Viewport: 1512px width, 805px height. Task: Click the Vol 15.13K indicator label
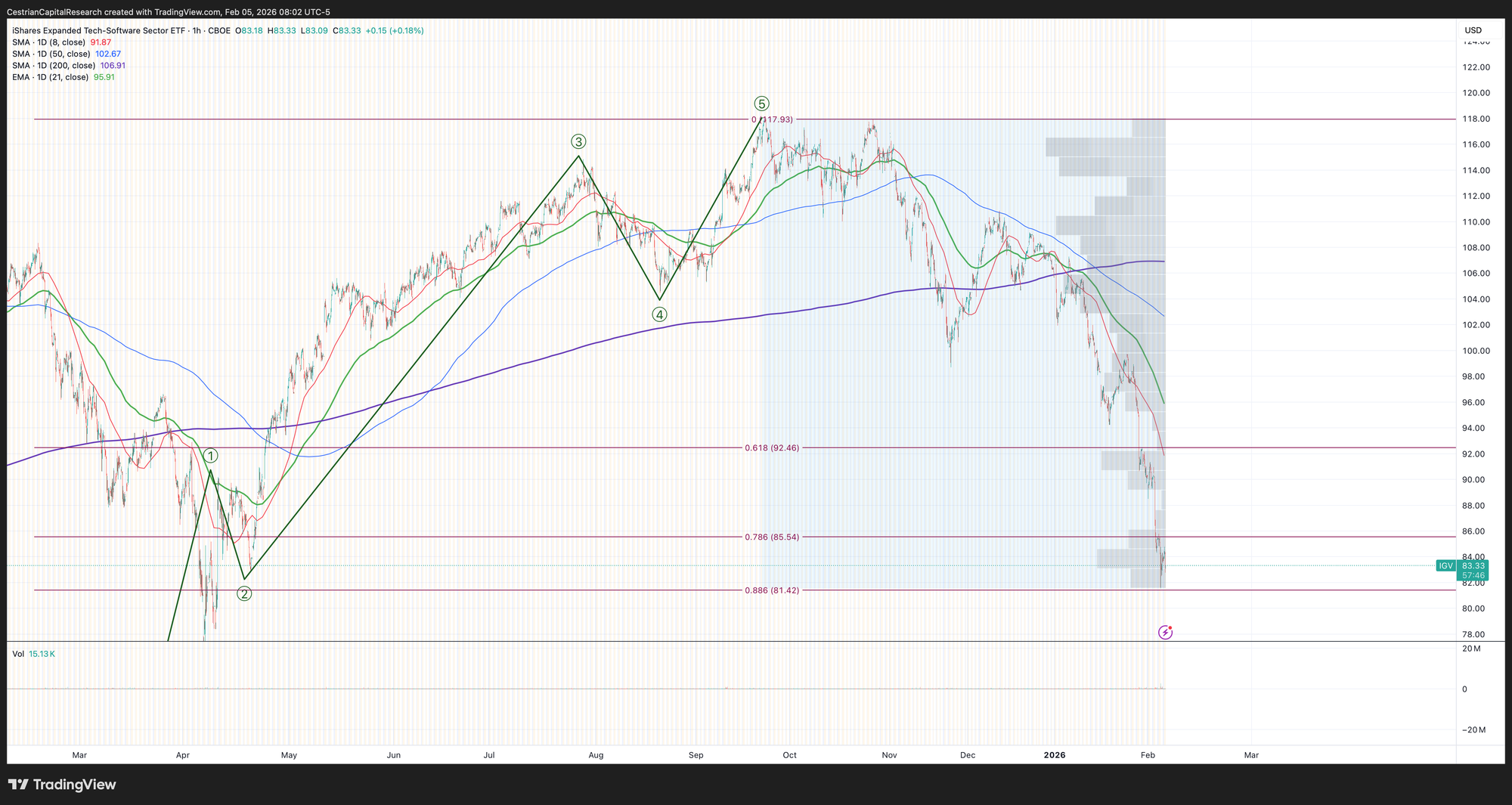point(33,654)
